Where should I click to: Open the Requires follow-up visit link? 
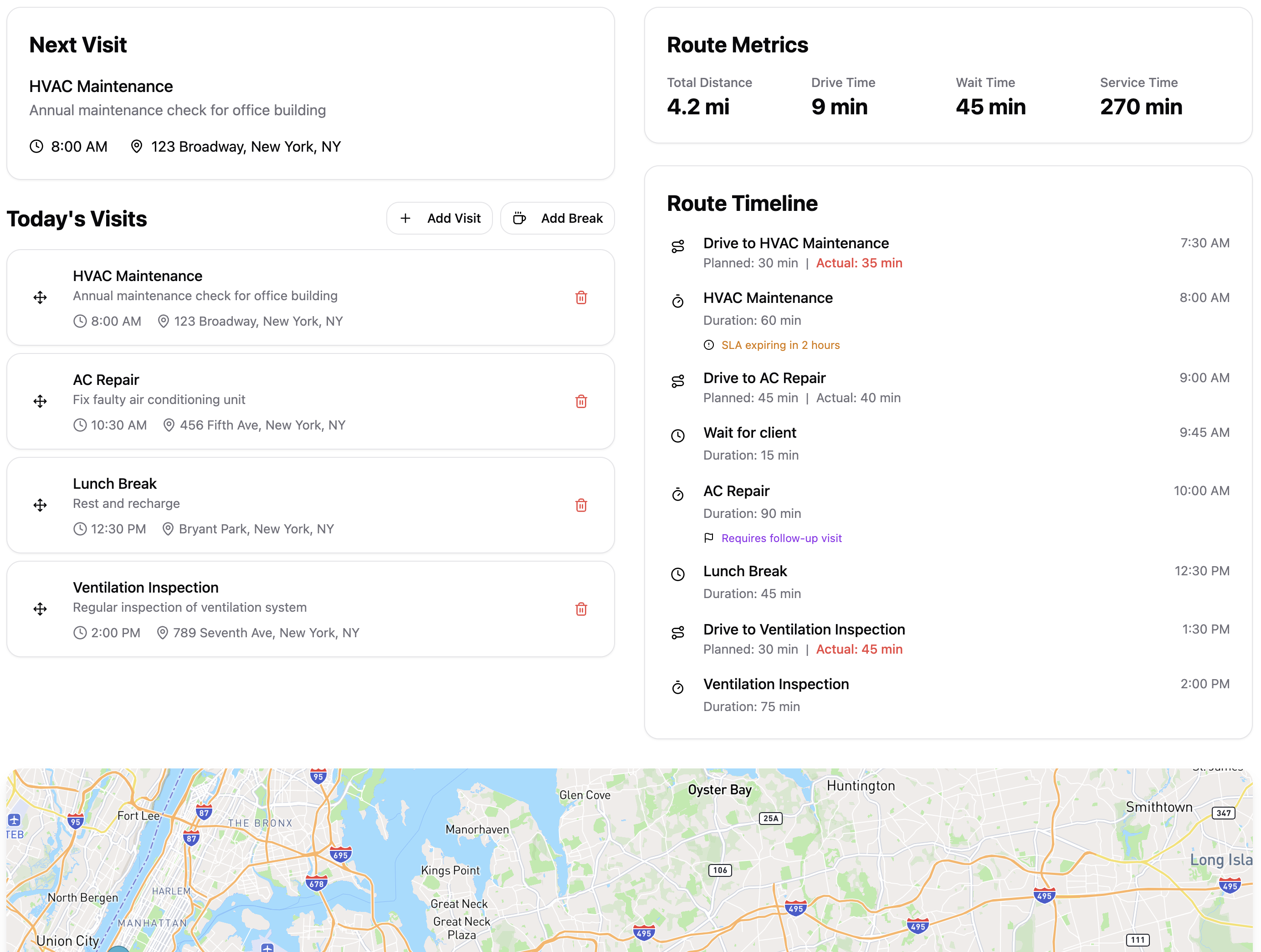(x=781, y=537)
